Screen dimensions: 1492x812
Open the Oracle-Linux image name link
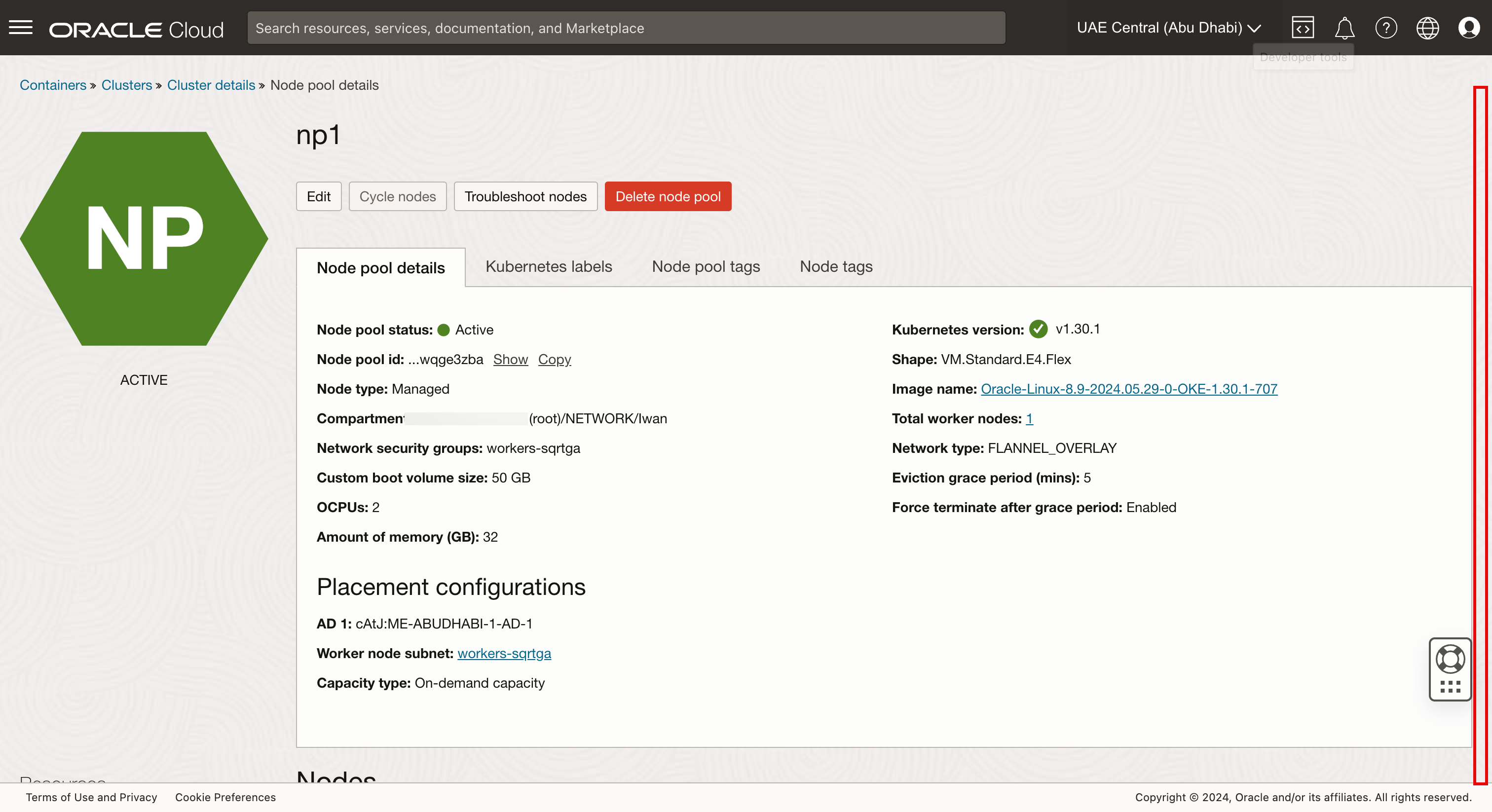[1129, 389]
